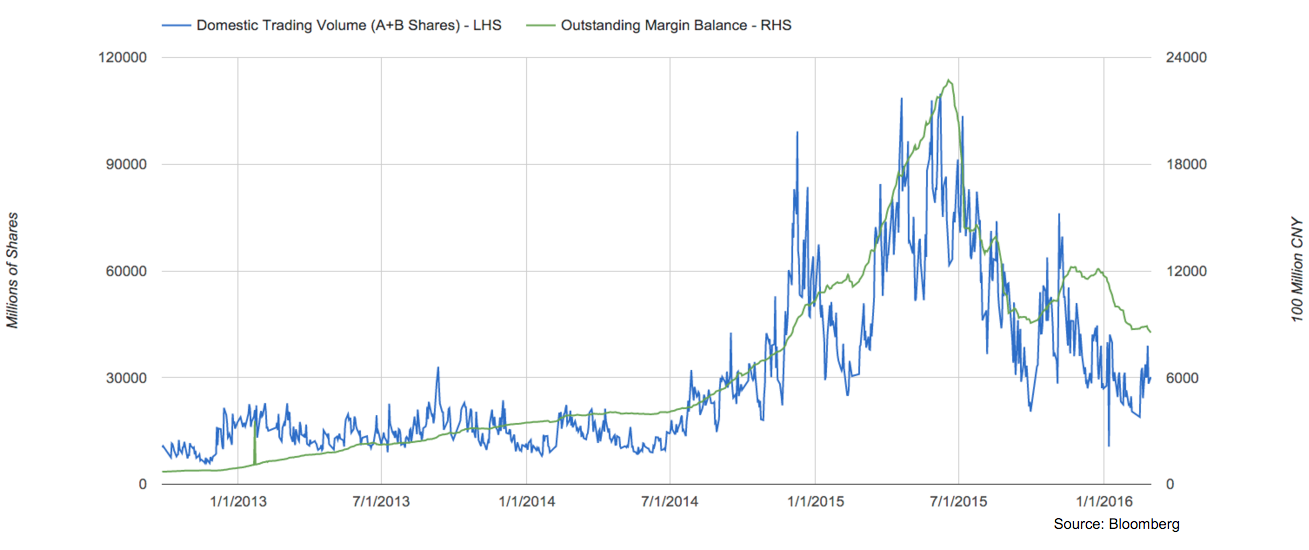Click the 90000 left axis tick label
The image size is (1309, 550).
pos(127,165)
